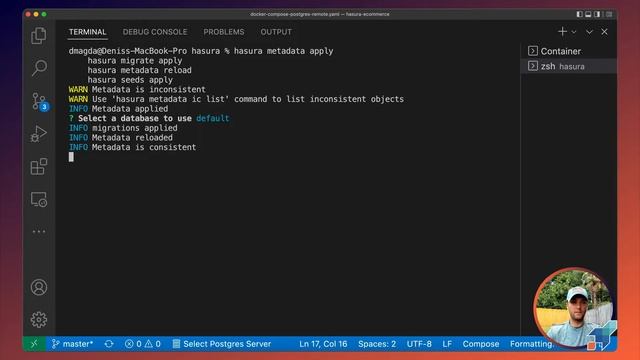
Task: Click terminal cursor input line
Action: [71, 157]
